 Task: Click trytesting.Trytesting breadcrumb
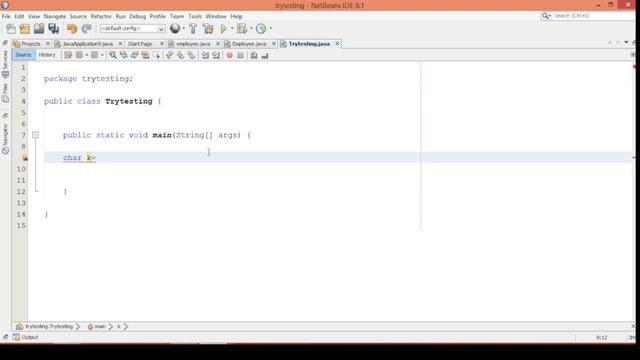pyautogui.click(x=45, y=327)
